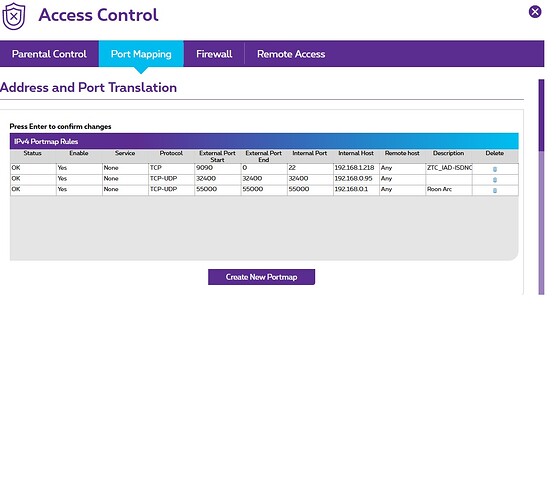
Task: Edit internal host 192.168.1.218 field
Action: tap(356, 168)
